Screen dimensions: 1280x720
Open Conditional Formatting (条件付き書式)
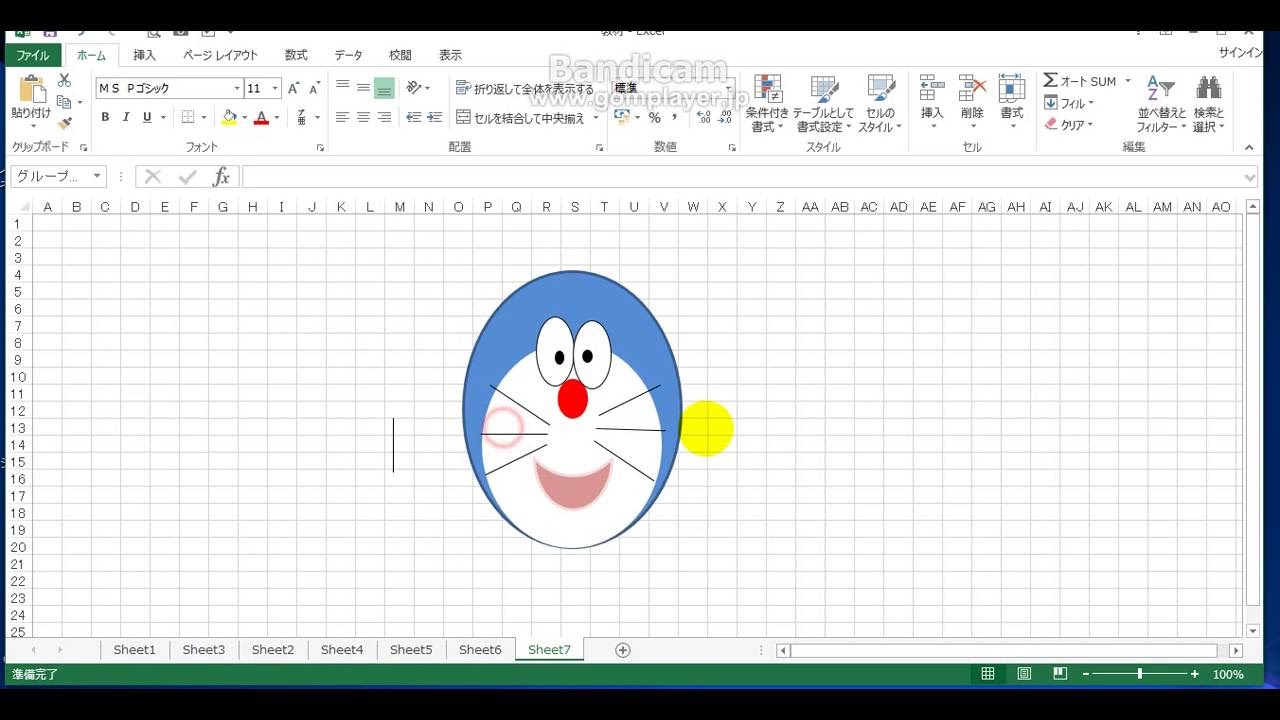pyautogui.click(x=767, y=104)
